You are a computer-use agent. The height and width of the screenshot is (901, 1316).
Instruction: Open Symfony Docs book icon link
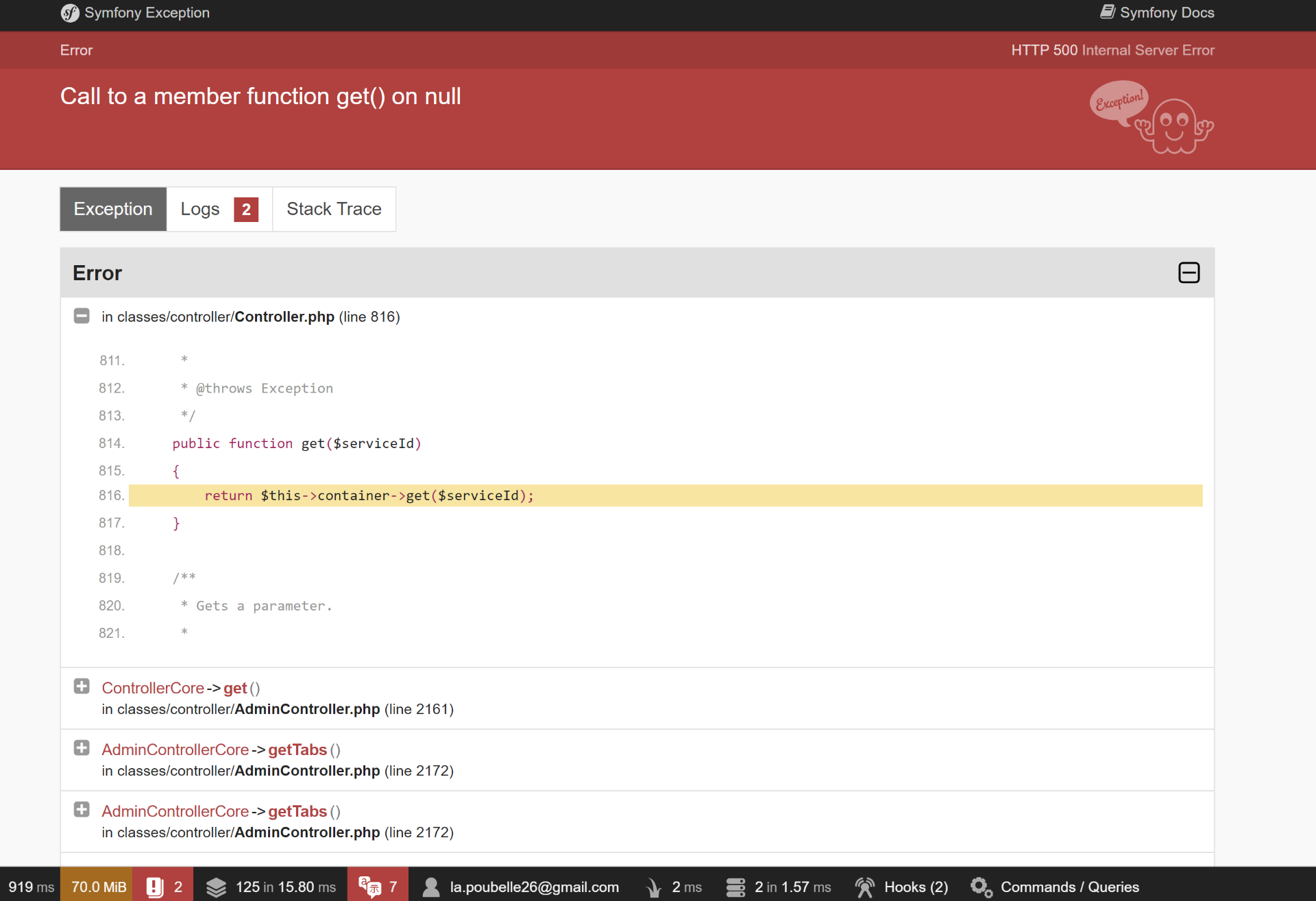tap(1108, 12)
